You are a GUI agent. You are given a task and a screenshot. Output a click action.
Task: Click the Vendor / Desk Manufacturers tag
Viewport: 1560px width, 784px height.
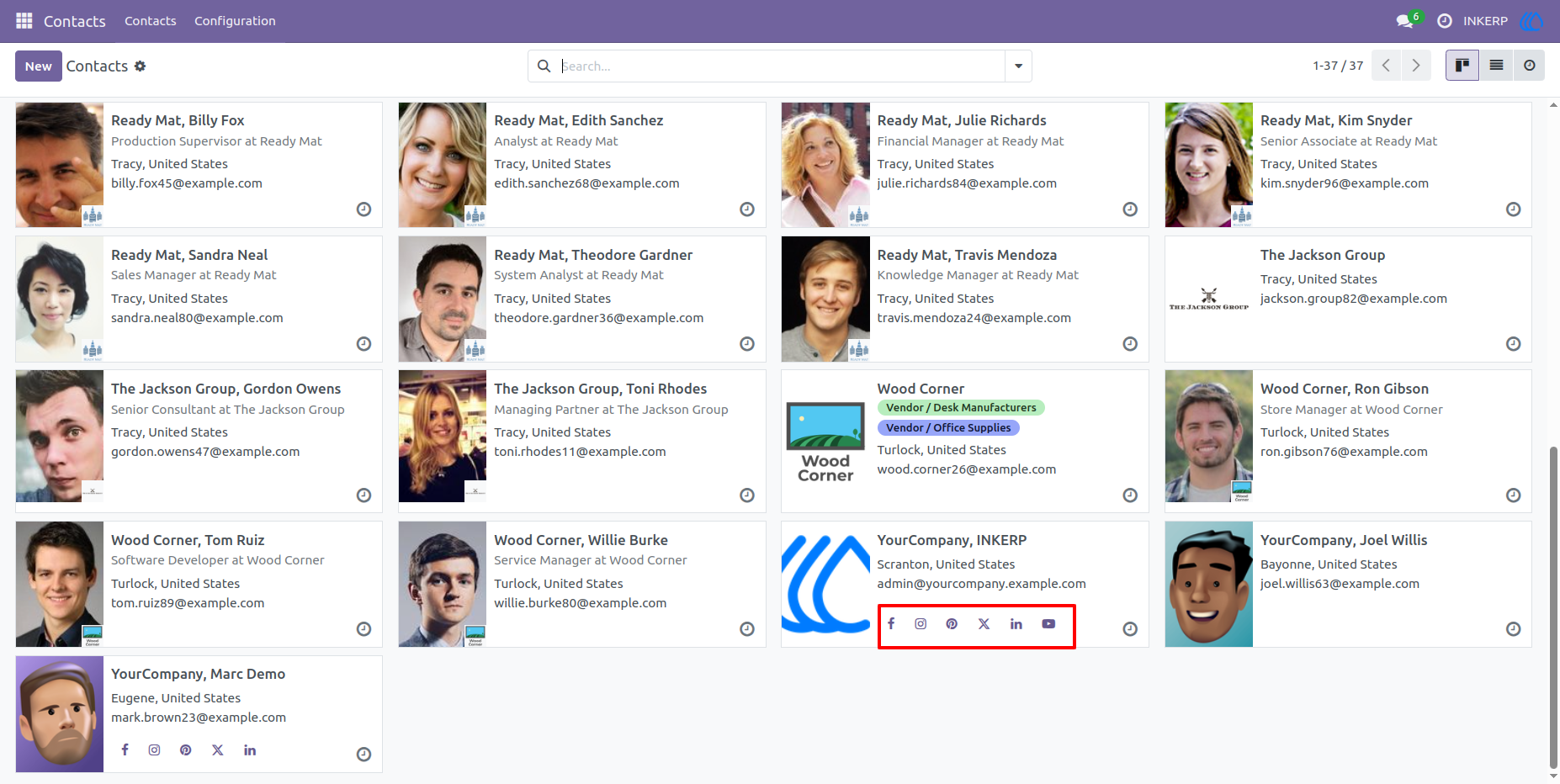click(x=961, y=408)
